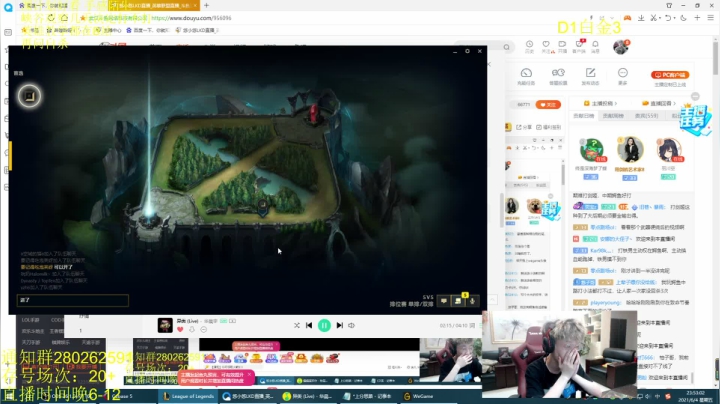This screenshot has height=404, width=720.
Task: Open the first-ranked contributor avatar with green background
Action: coord(591,149)
